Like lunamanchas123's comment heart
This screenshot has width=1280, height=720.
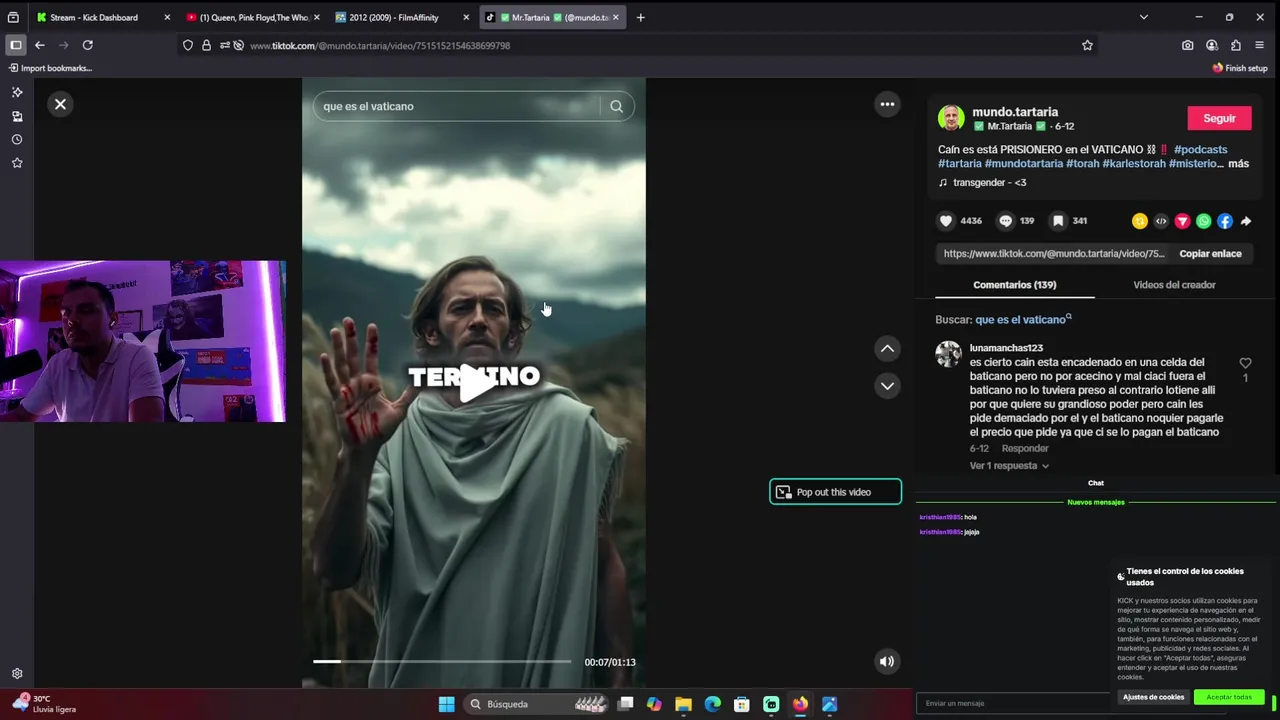[1245, 363]
